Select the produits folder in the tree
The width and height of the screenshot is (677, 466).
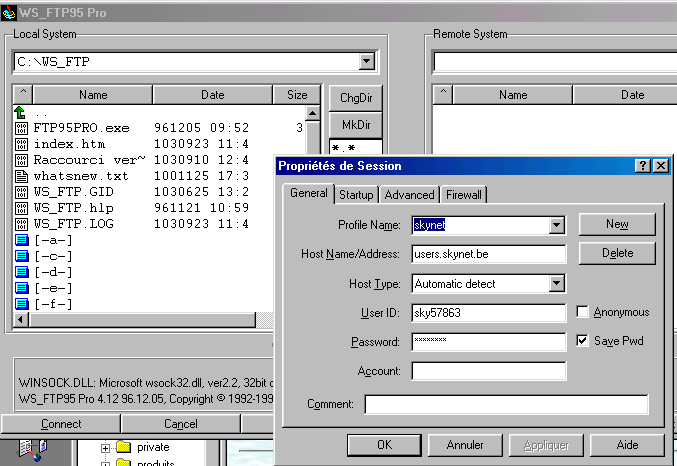pyautogui.click(x=155, y=463)
